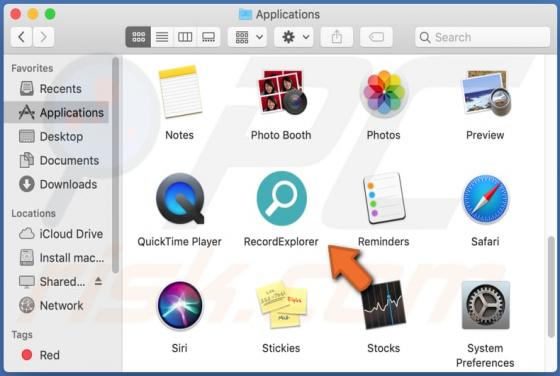The width and height of the screenshot is (560, 376).
Task: Open the Reminders app icon
Action: tap(384, 199)
